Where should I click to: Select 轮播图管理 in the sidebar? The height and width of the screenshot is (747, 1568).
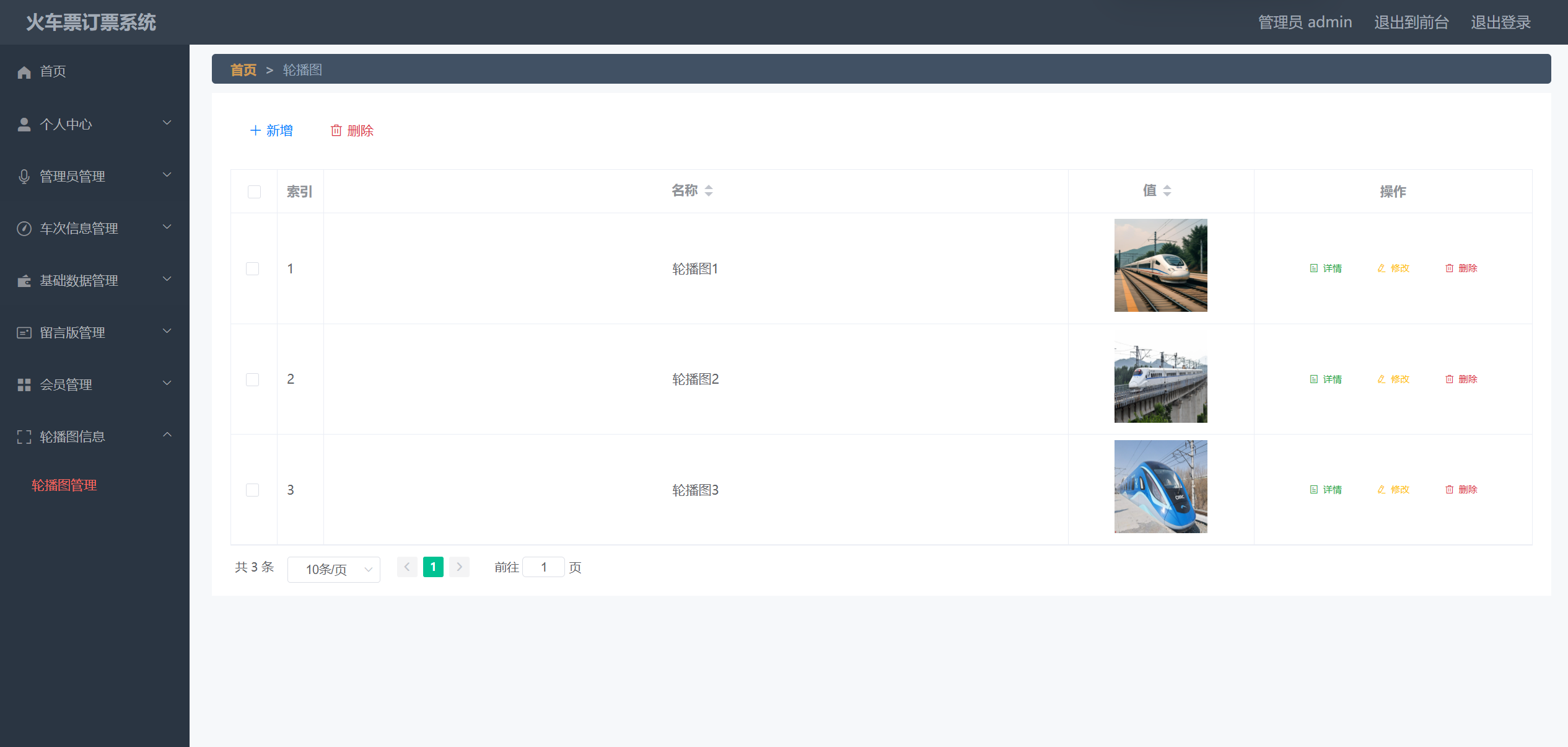tap(64, 485)
